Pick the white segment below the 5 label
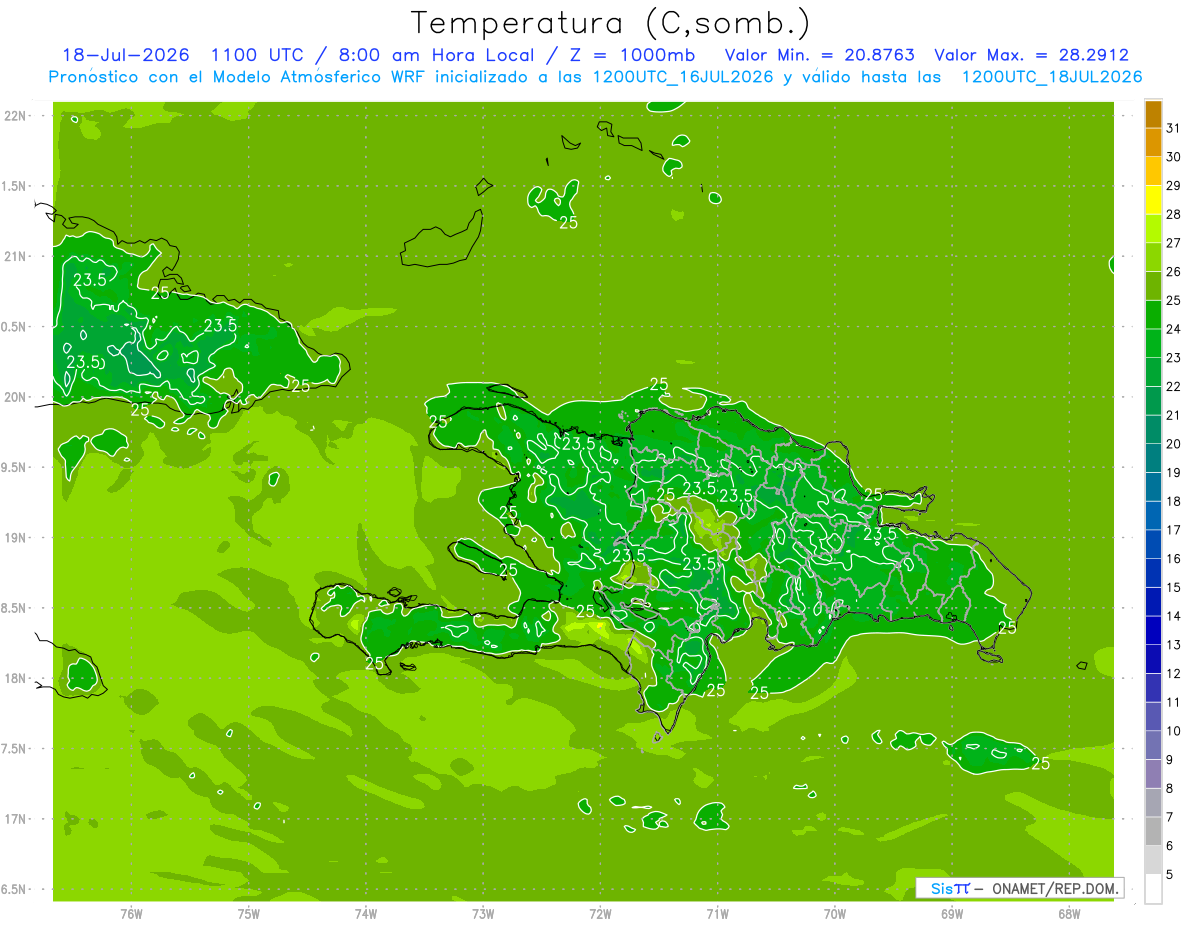 tap(1153, 889)
